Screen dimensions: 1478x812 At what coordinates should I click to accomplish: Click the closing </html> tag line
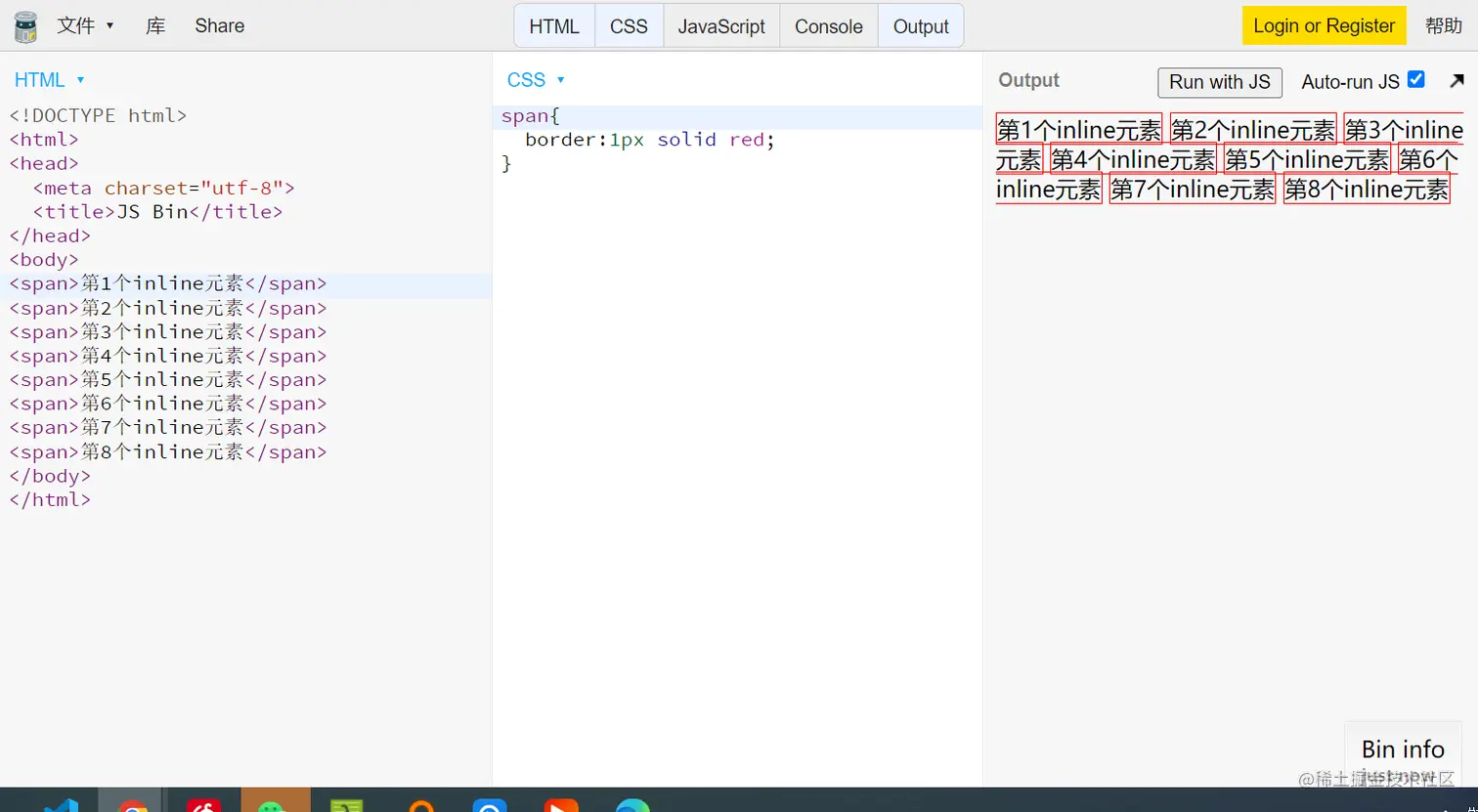(x=50, y=499)
